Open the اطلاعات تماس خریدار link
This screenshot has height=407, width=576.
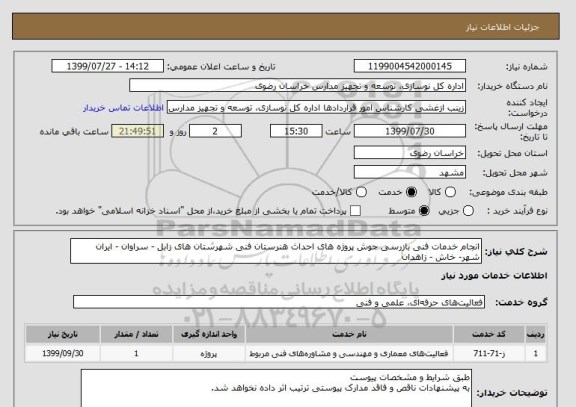click(x=123, y=108)
